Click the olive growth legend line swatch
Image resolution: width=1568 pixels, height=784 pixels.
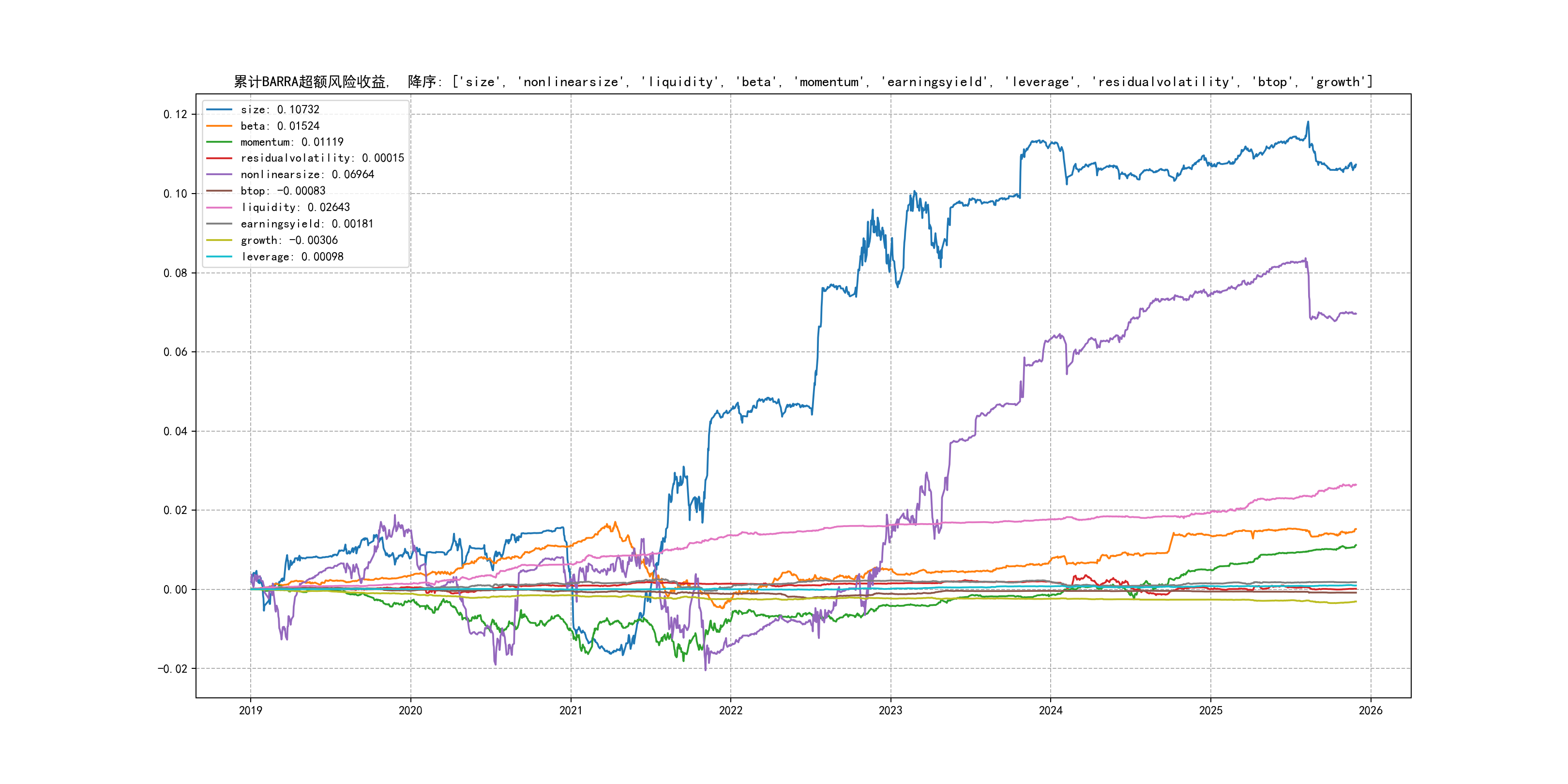pyautogui.click(x=219, y=241)
